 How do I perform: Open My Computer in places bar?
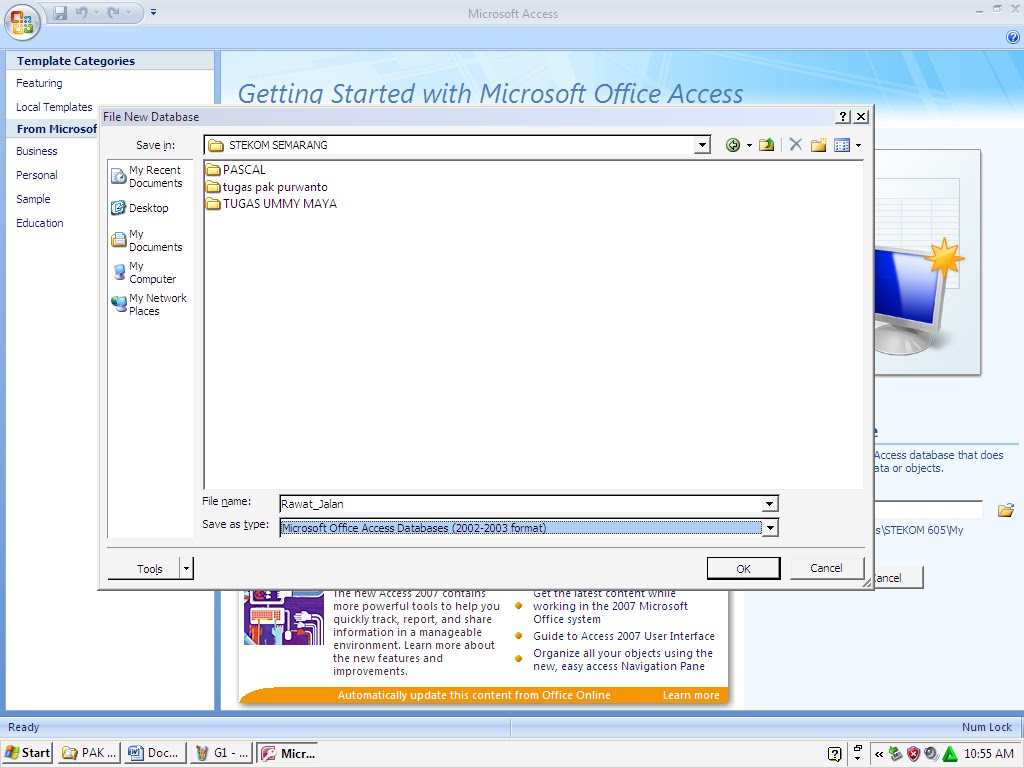(150, 272)
